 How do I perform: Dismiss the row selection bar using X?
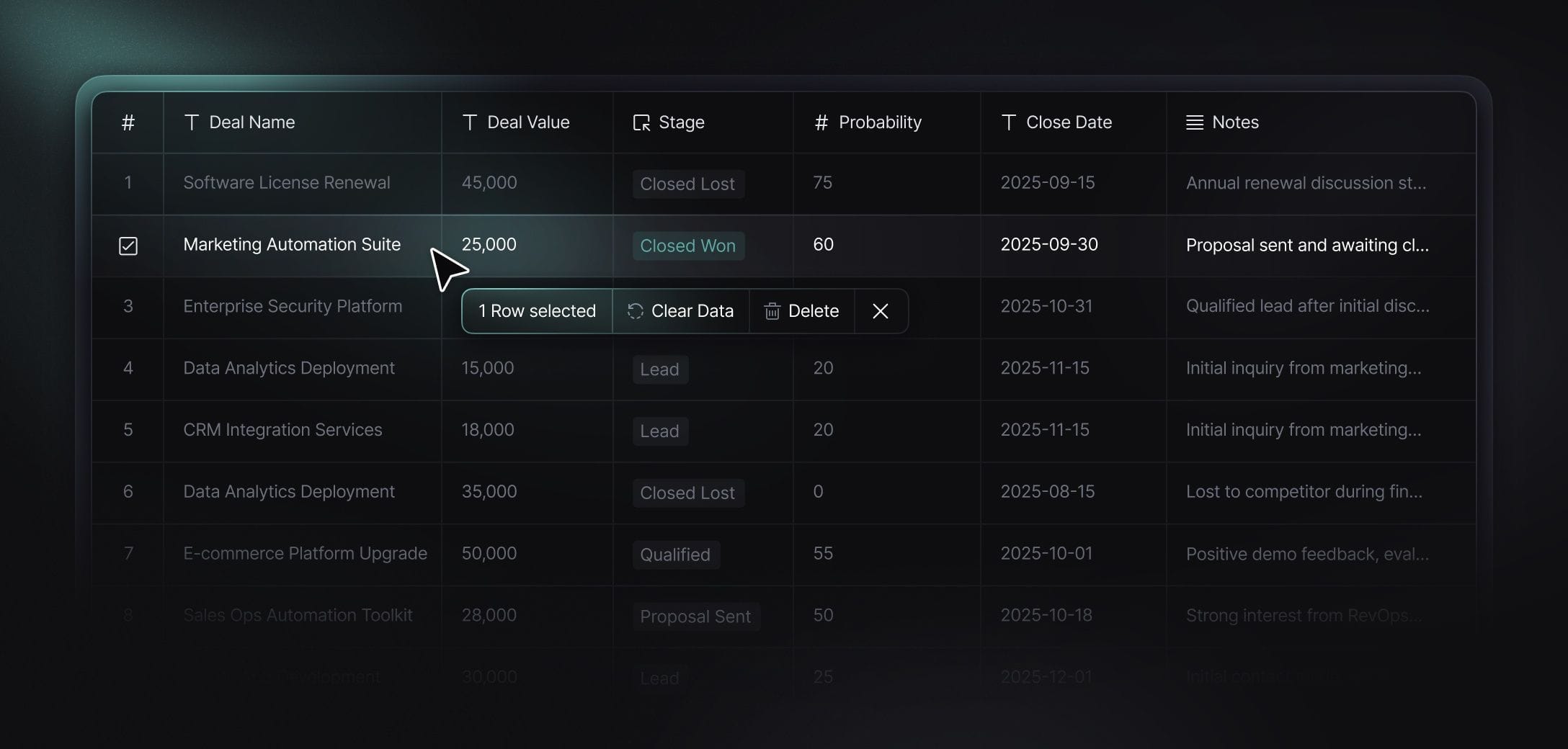click(x=880, y=311)
